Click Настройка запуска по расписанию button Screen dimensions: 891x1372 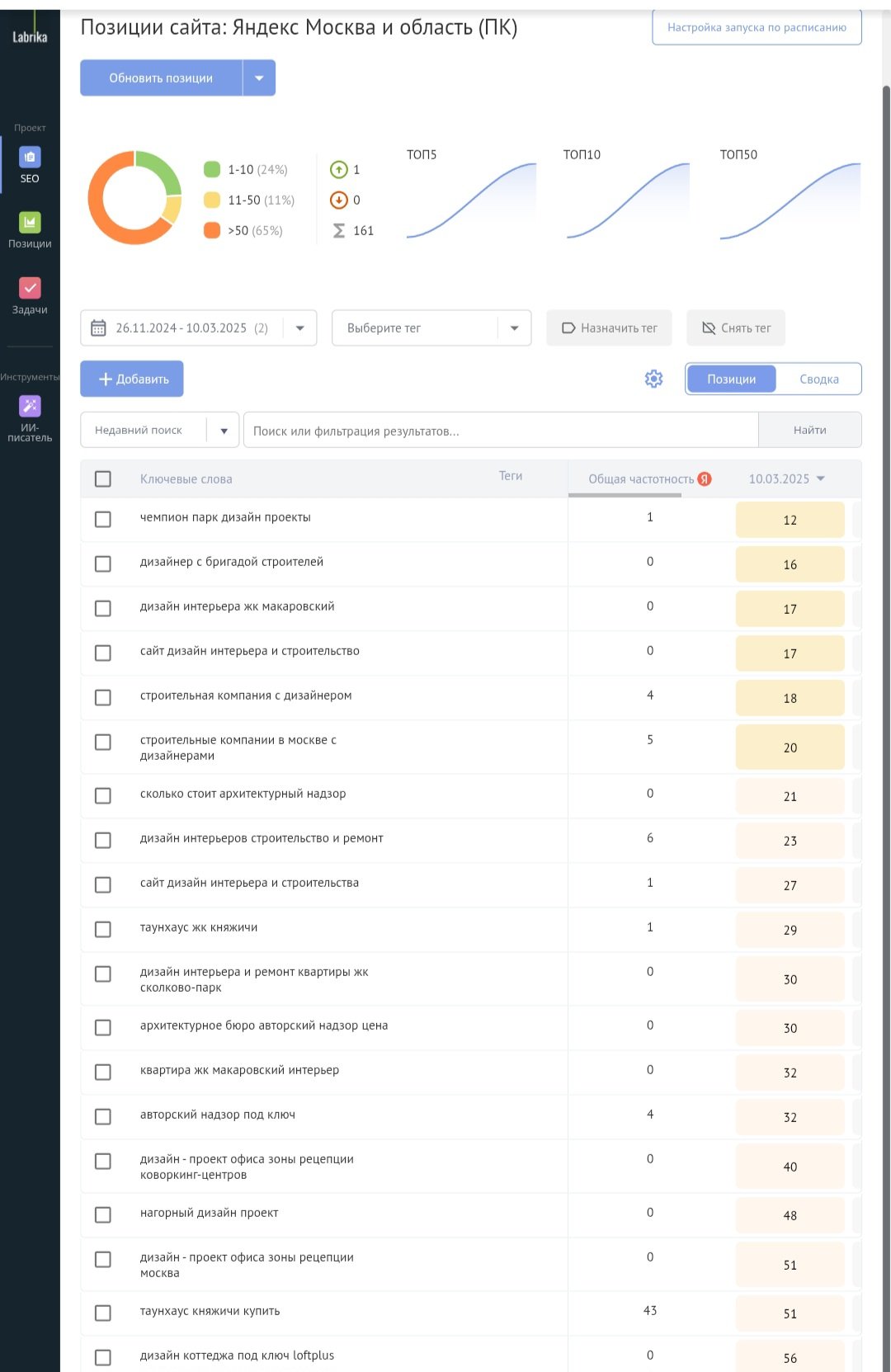(x=757, y=27)
